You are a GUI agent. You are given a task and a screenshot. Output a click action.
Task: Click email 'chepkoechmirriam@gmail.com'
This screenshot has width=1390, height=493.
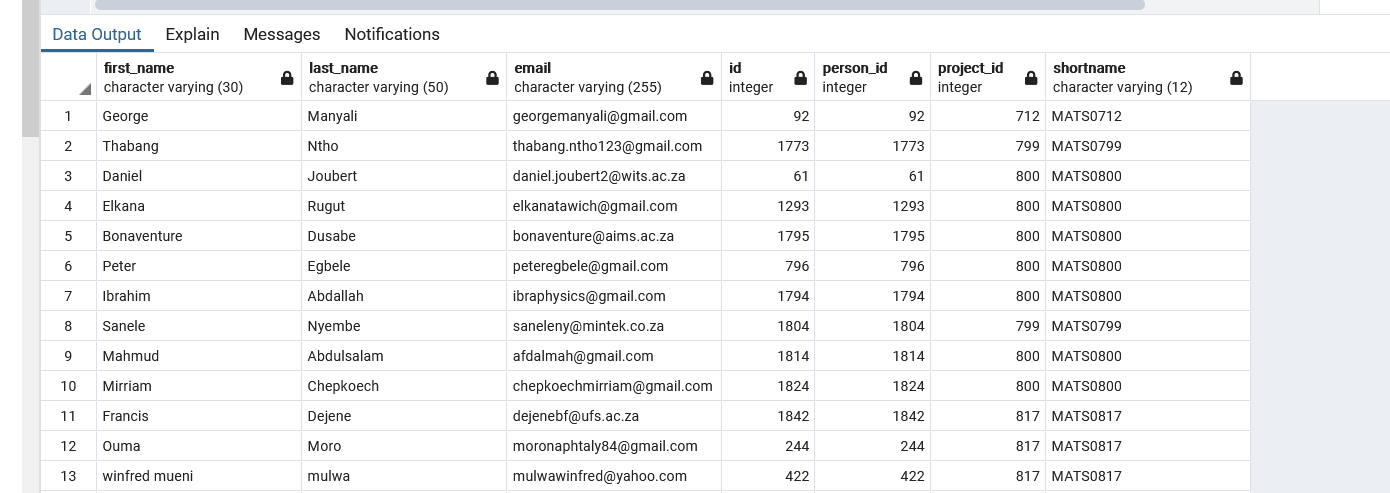614,386
